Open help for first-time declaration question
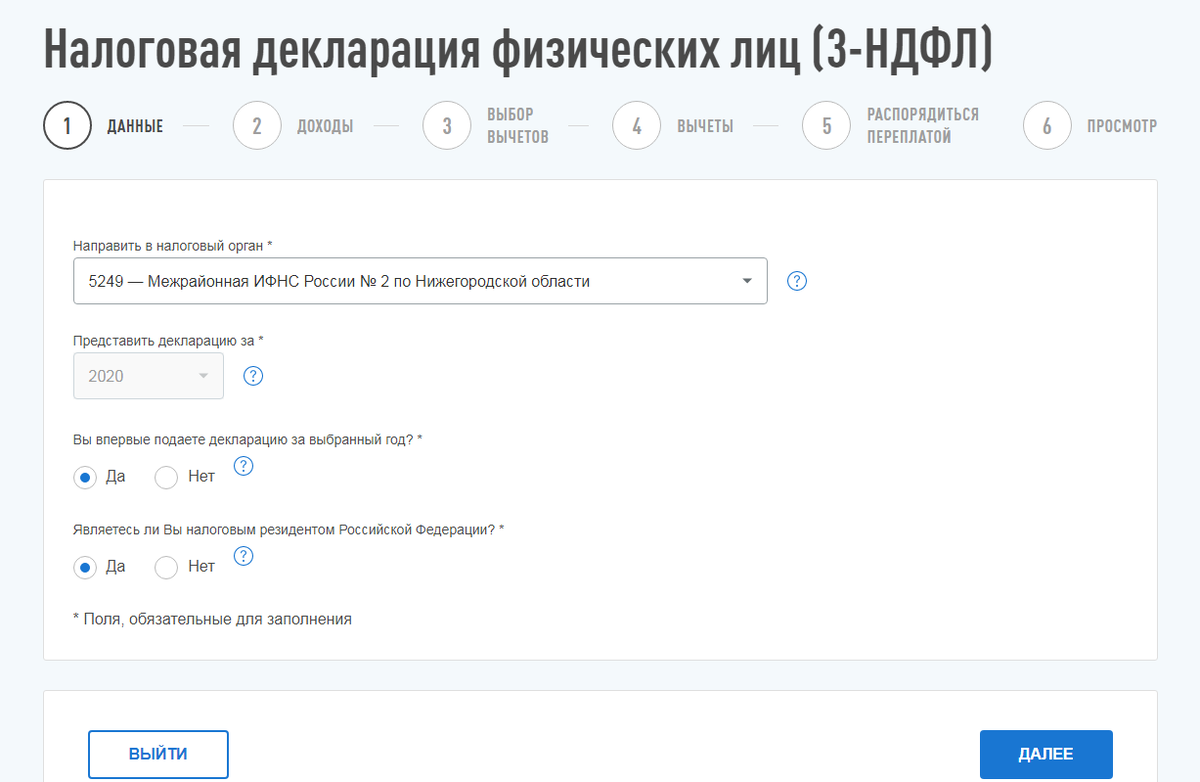This screenshot has width=1200, height=782. click(243, 465)
